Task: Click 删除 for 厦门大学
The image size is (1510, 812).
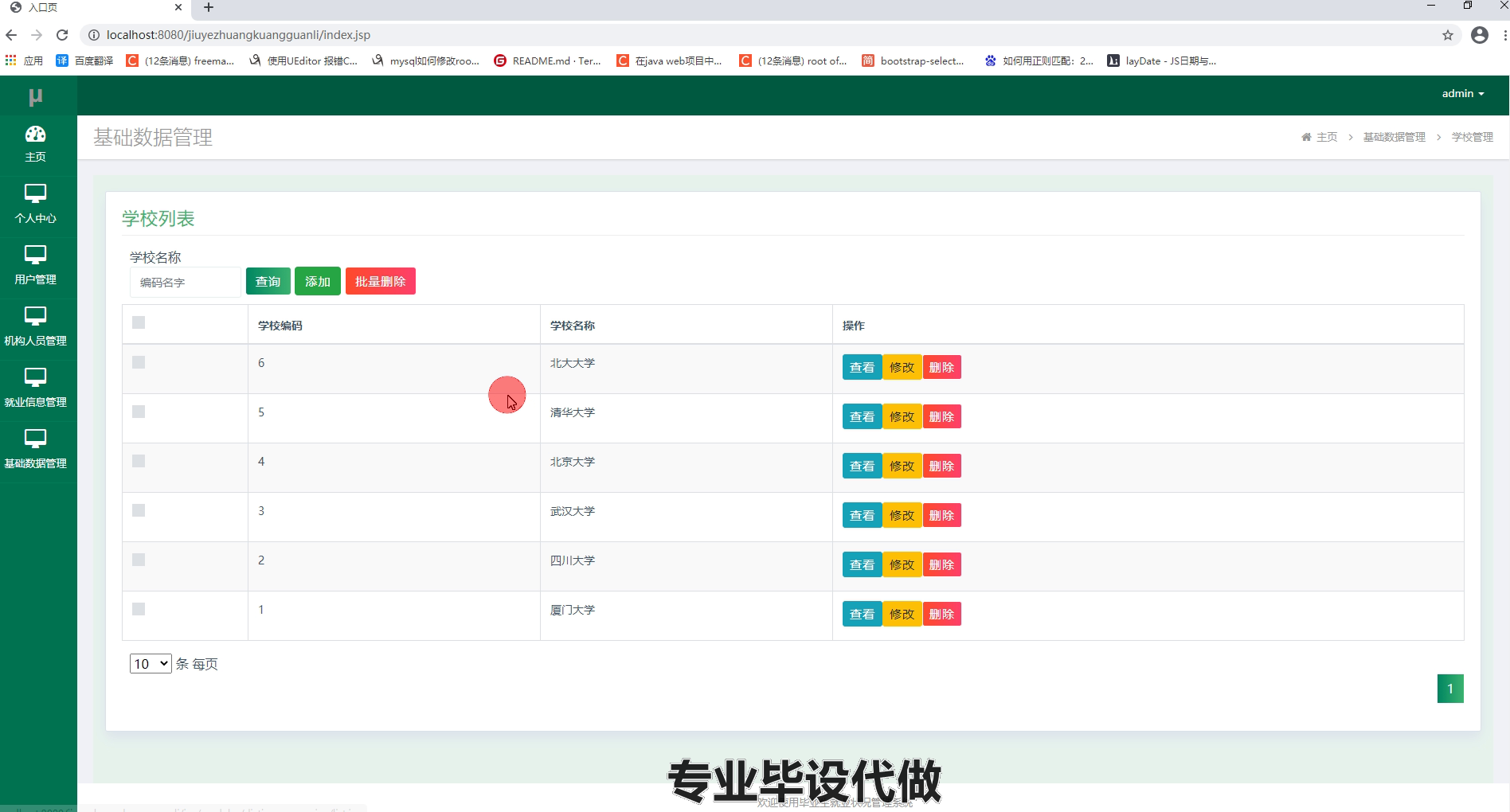Action: (941, 614)
